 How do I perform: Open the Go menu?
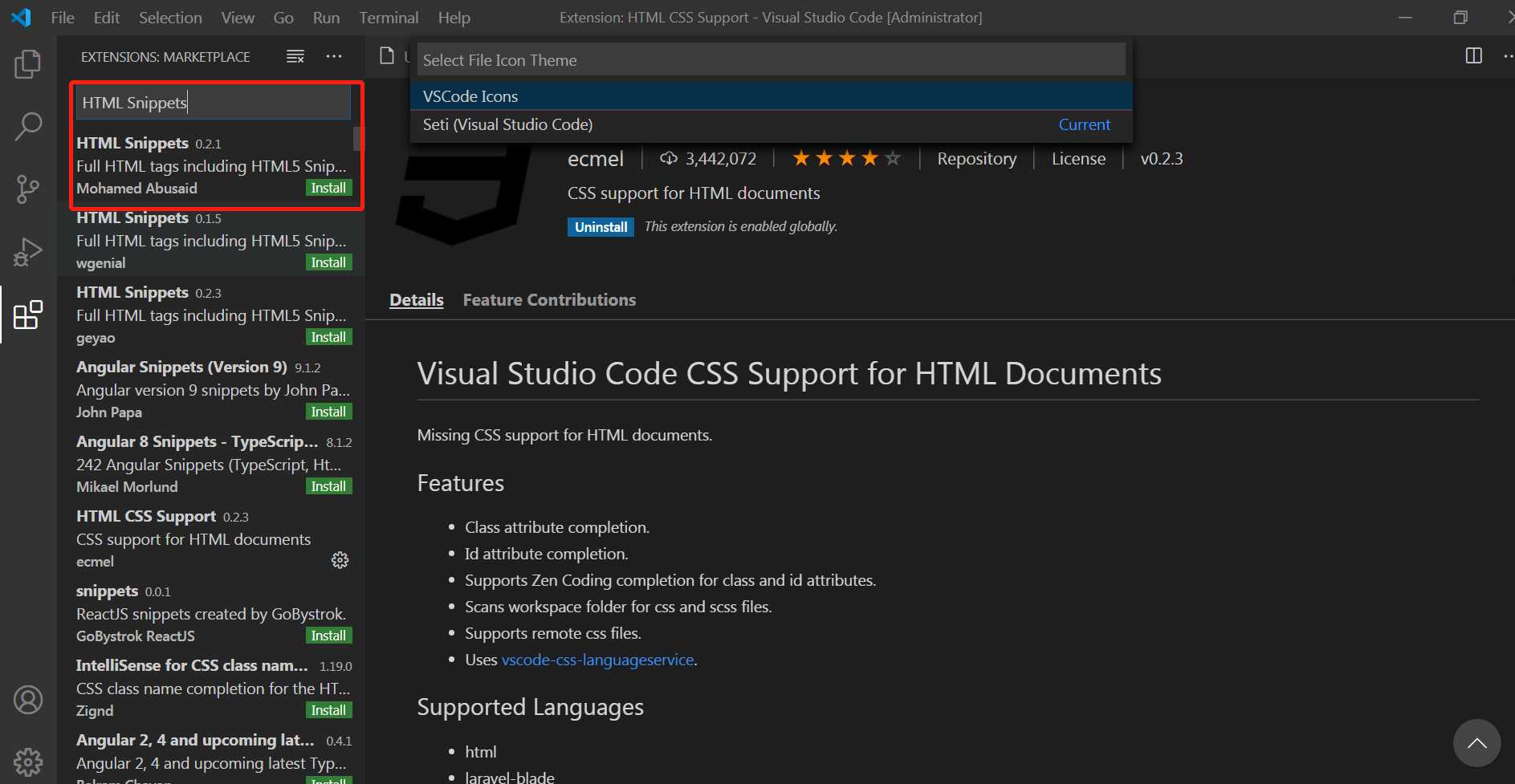coord(283,18)
